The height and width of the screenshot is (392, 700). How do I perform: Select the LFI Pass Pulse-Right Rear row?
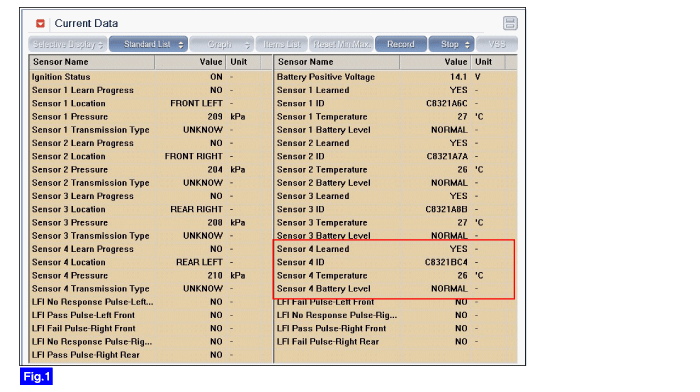pyautogui.click(x=151, y=355)
